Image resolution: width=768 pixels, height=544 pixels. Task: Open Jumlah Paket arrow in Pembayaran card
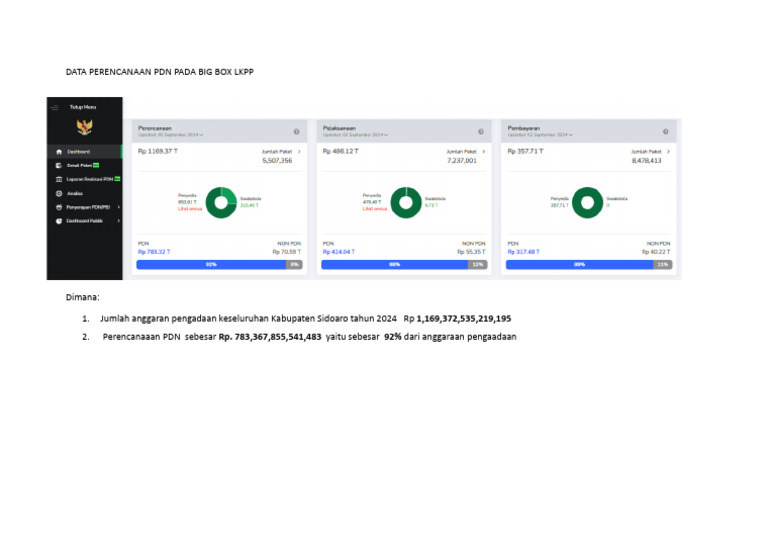pyautogui.click(x=669, y=152)
